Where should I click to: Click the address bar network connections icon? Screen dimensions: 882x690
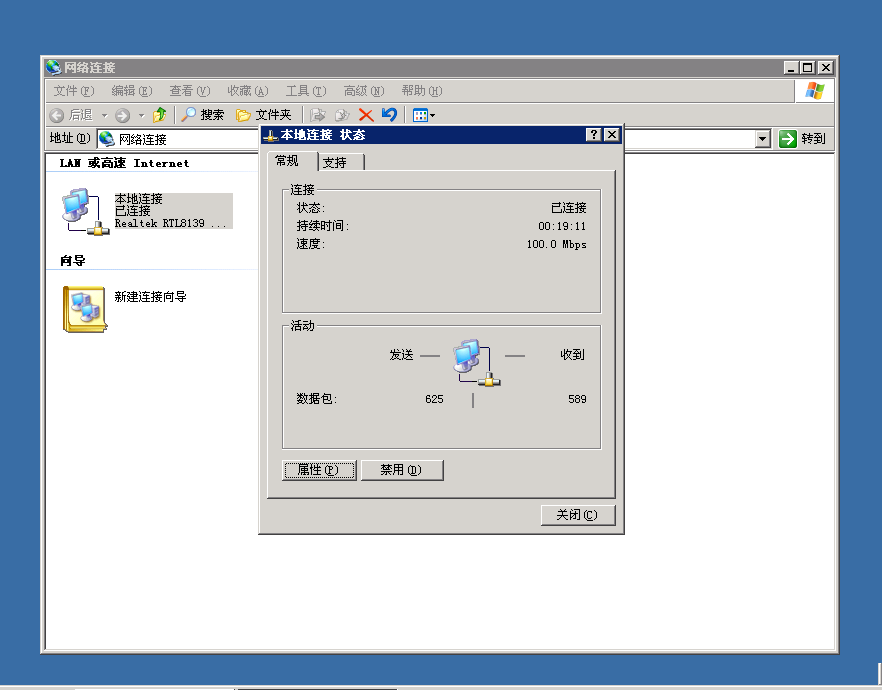[106, 139]
